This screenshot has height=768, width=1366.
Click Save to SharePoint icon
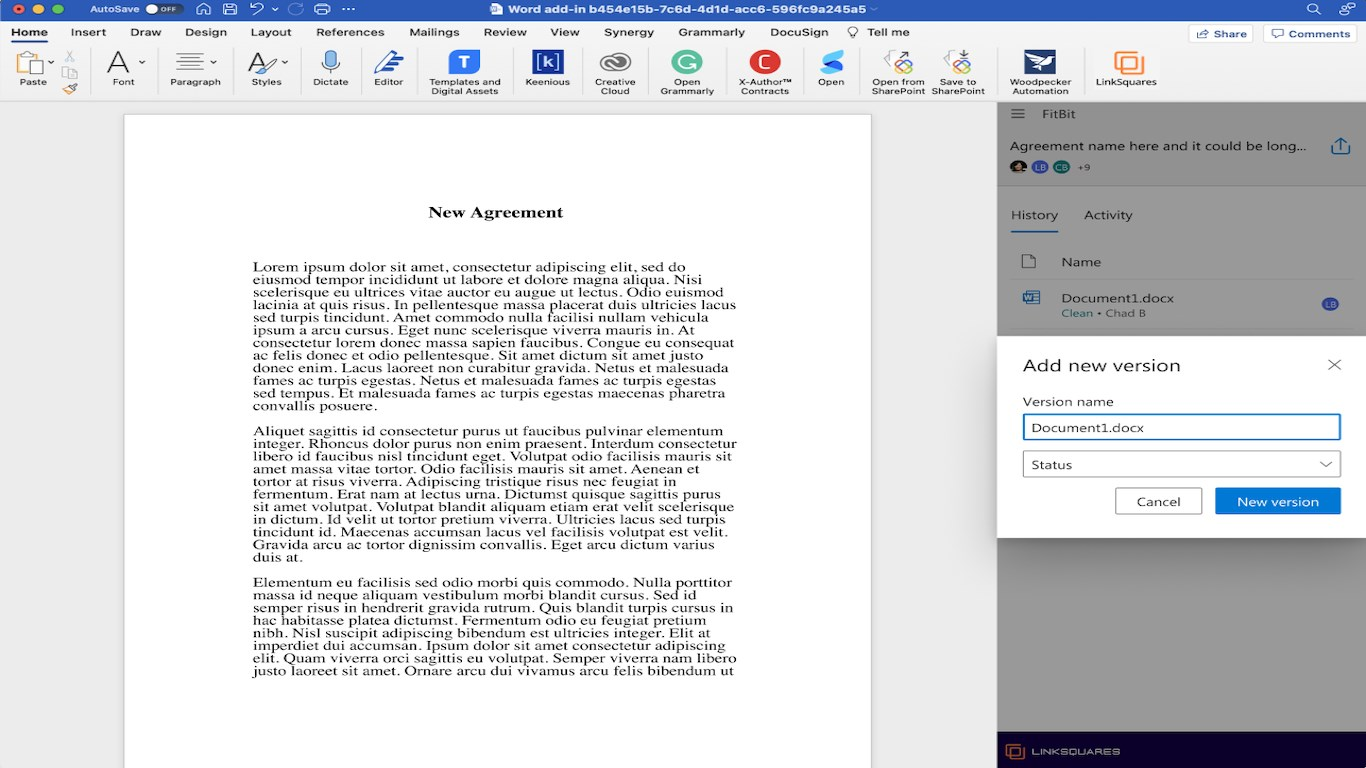click(957, 64)
